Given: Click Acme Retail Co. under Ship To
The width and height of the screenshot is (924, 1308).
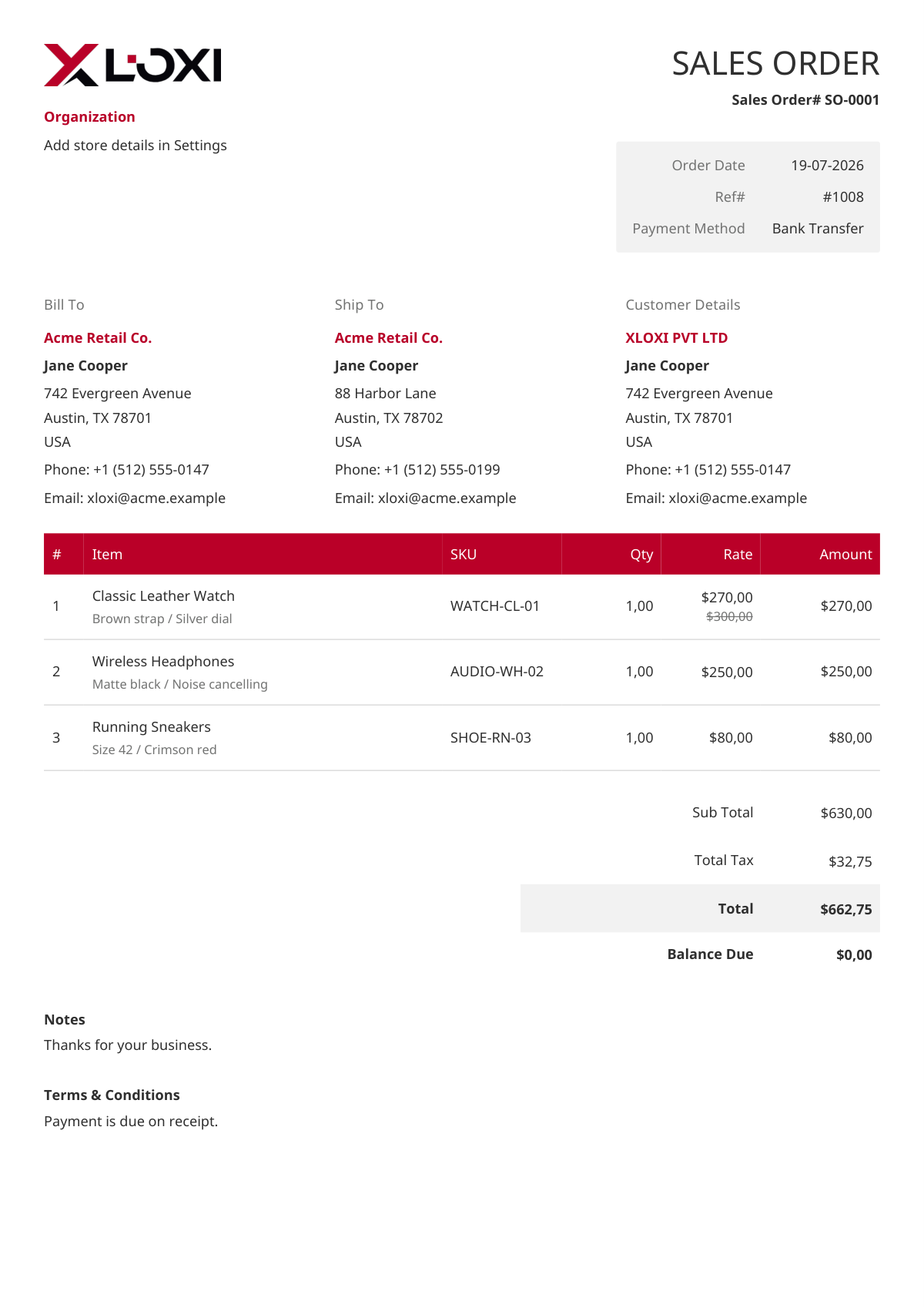Looking at the screenshot, I should (389, 338).
